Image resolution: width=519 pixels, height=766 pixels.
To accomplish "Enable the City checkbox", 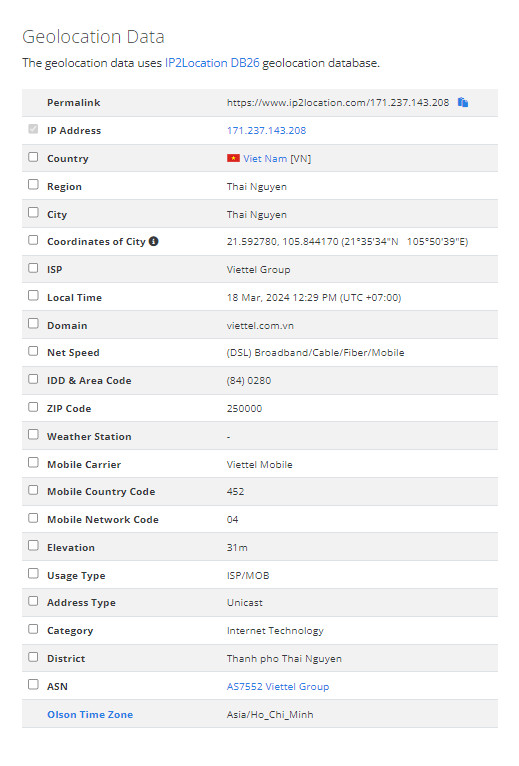I will [x=33, y=213].
